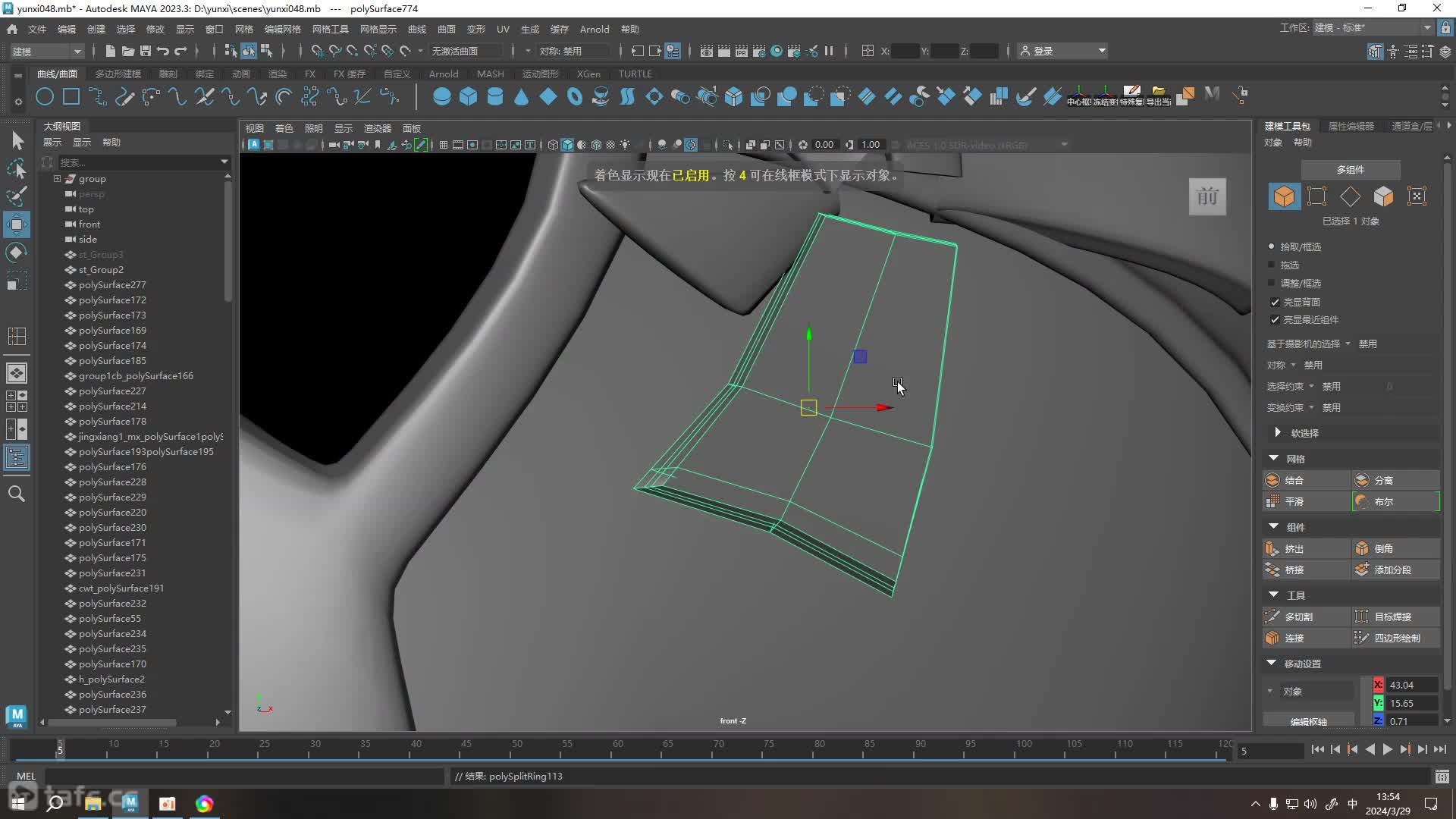Image resolution: width=1456 pixels, height=819 pixels.
Task: Click the play forward button
Action: (1387, 749)
